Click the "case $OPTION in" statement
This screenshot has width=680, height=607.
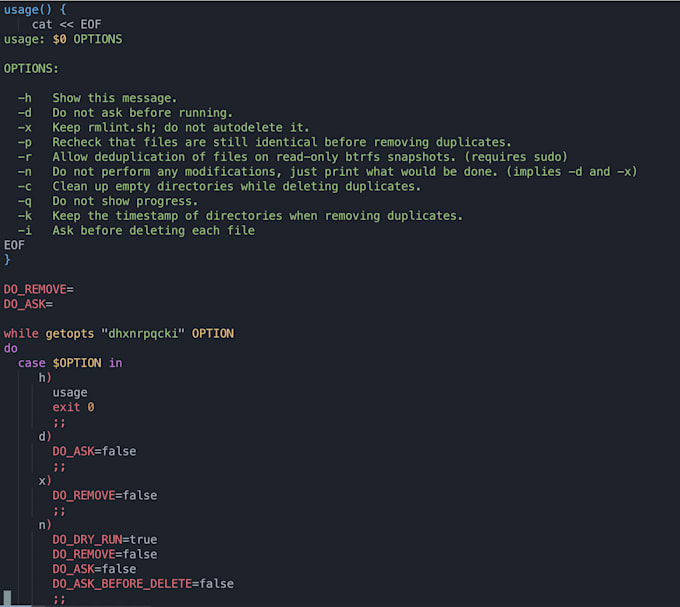pos(70,363)
